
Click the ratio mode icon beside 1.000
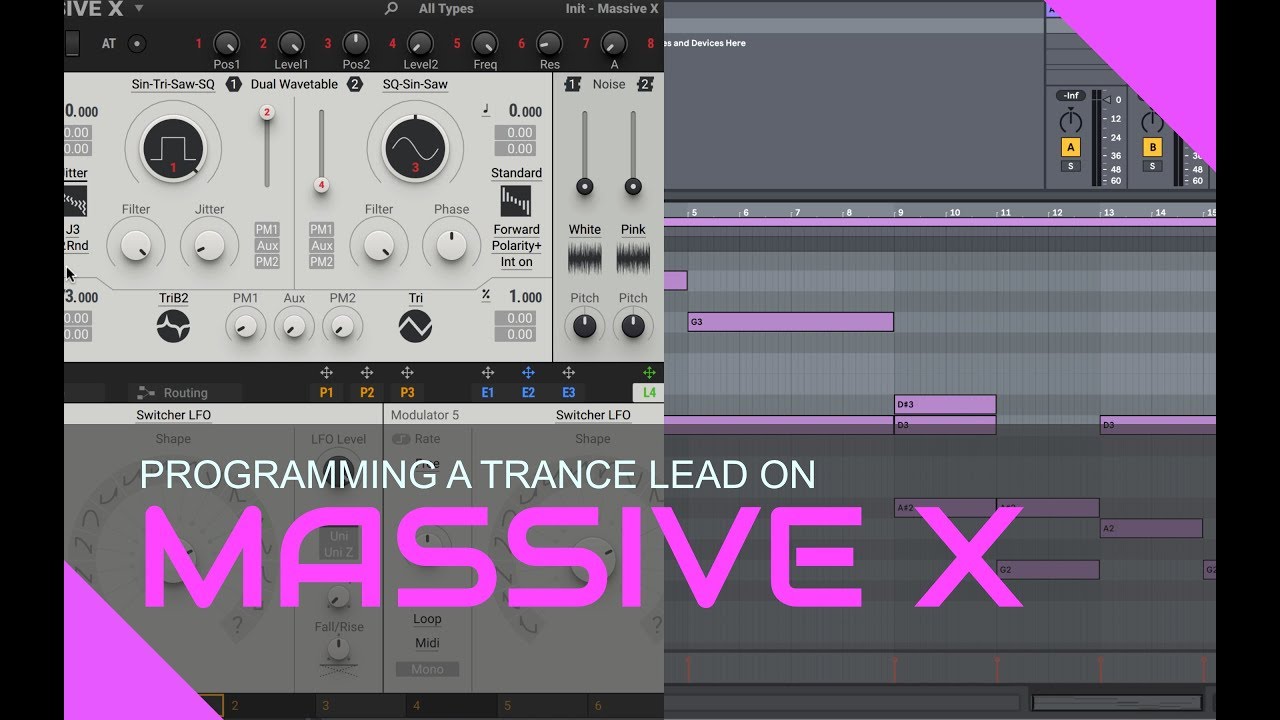(x=486, y=295)
